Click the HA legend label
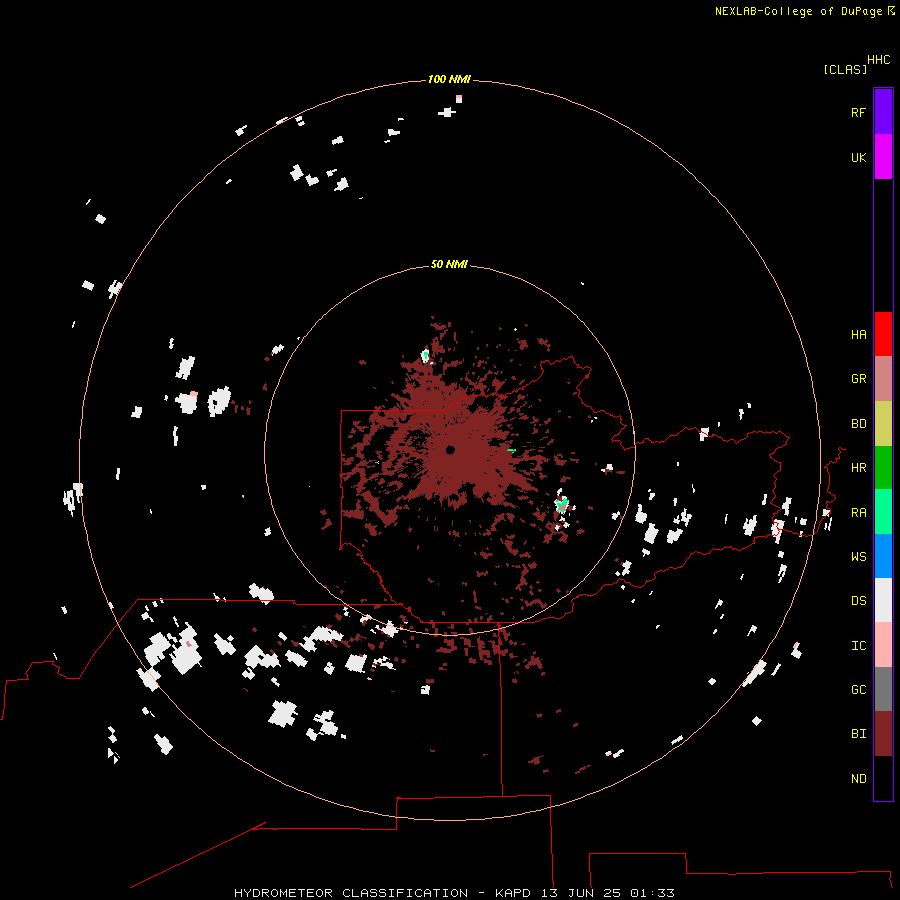 tap(858, 335)
